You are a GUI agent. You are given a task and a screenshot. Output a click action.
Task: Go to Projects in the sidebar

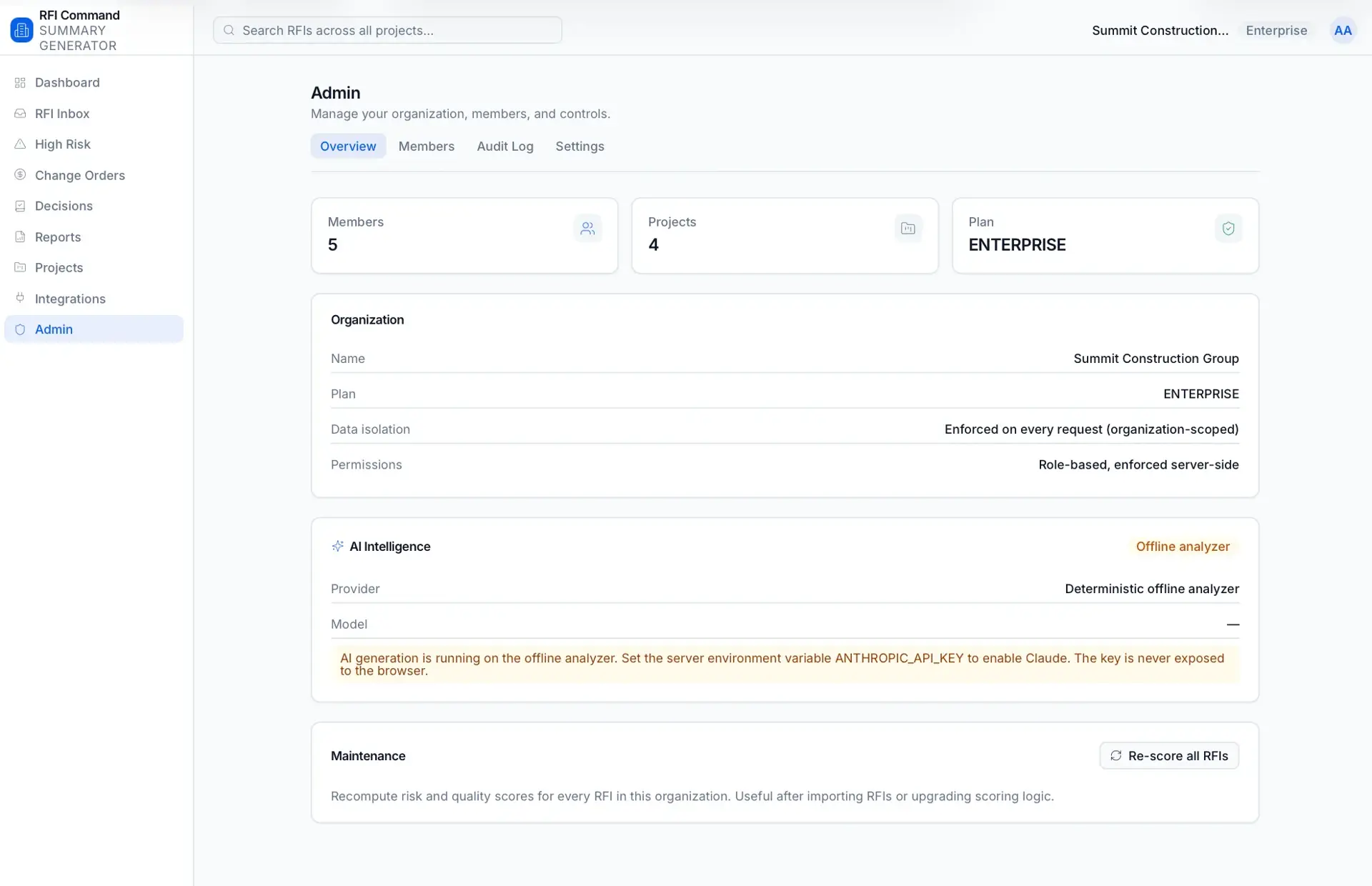click(94, 267)
